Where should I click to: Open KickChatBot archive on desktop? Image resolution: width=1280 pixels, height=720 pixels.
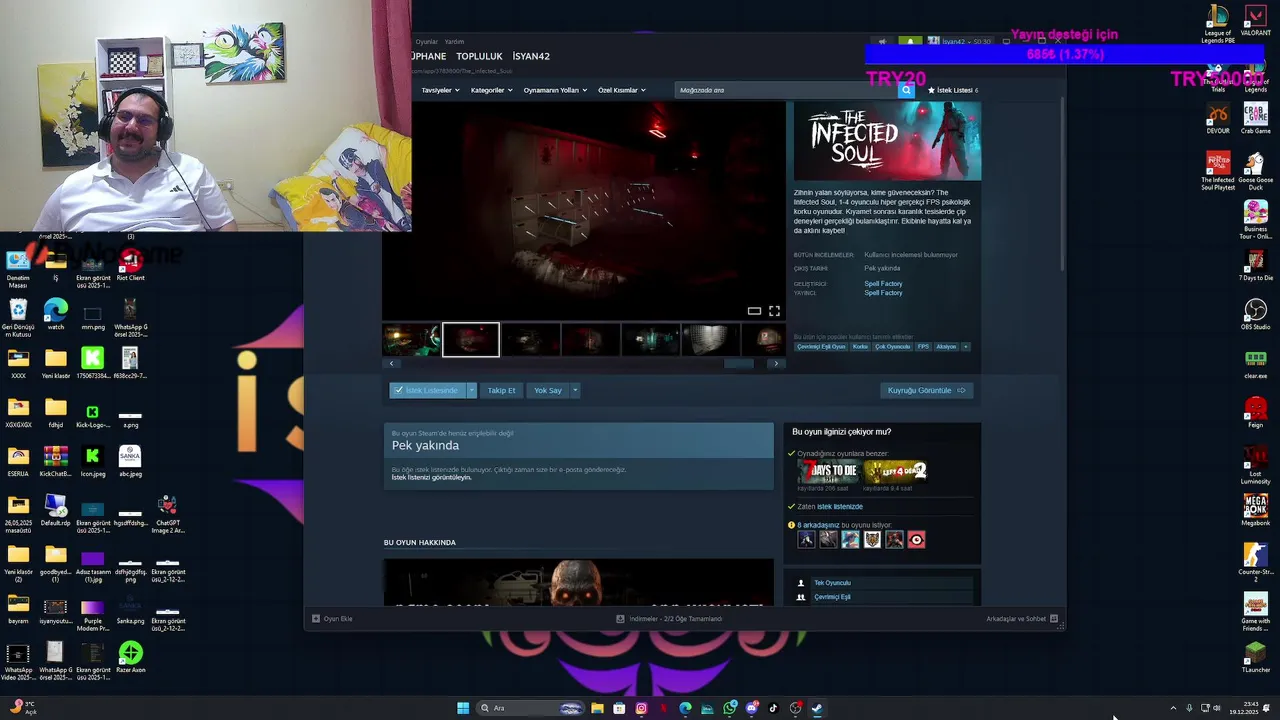tap(55, 461)
